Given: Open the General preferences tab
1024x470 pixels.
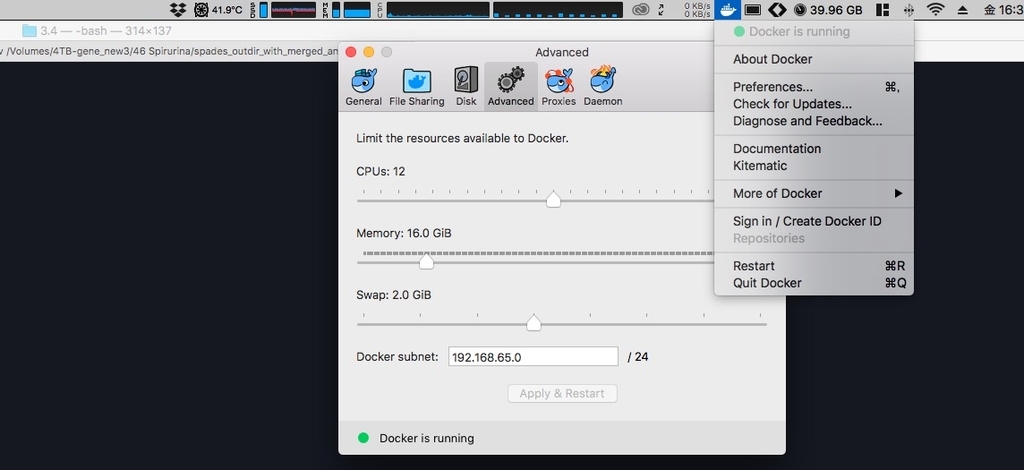Looking at the screenshot, I should tap(364, 87).
